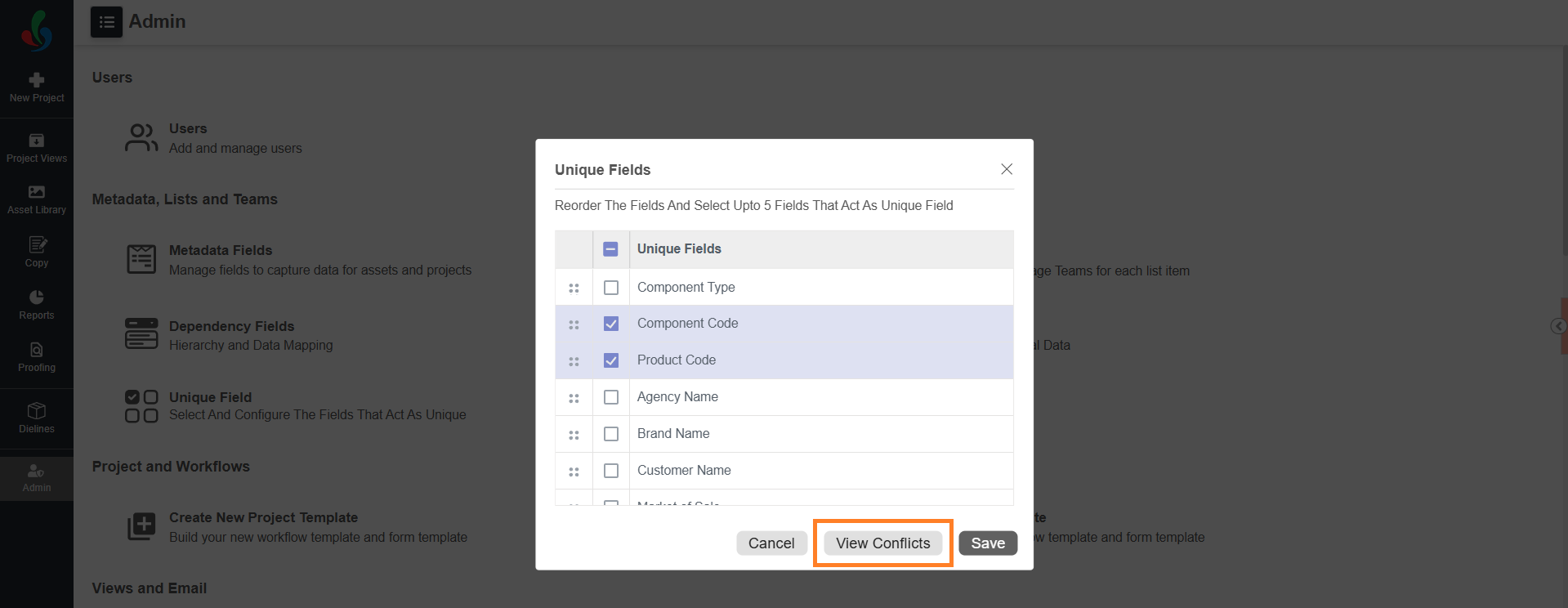1568x608 pixels.
Task: Close the Unique Fields dialog with X
Action: point(1007,169)
